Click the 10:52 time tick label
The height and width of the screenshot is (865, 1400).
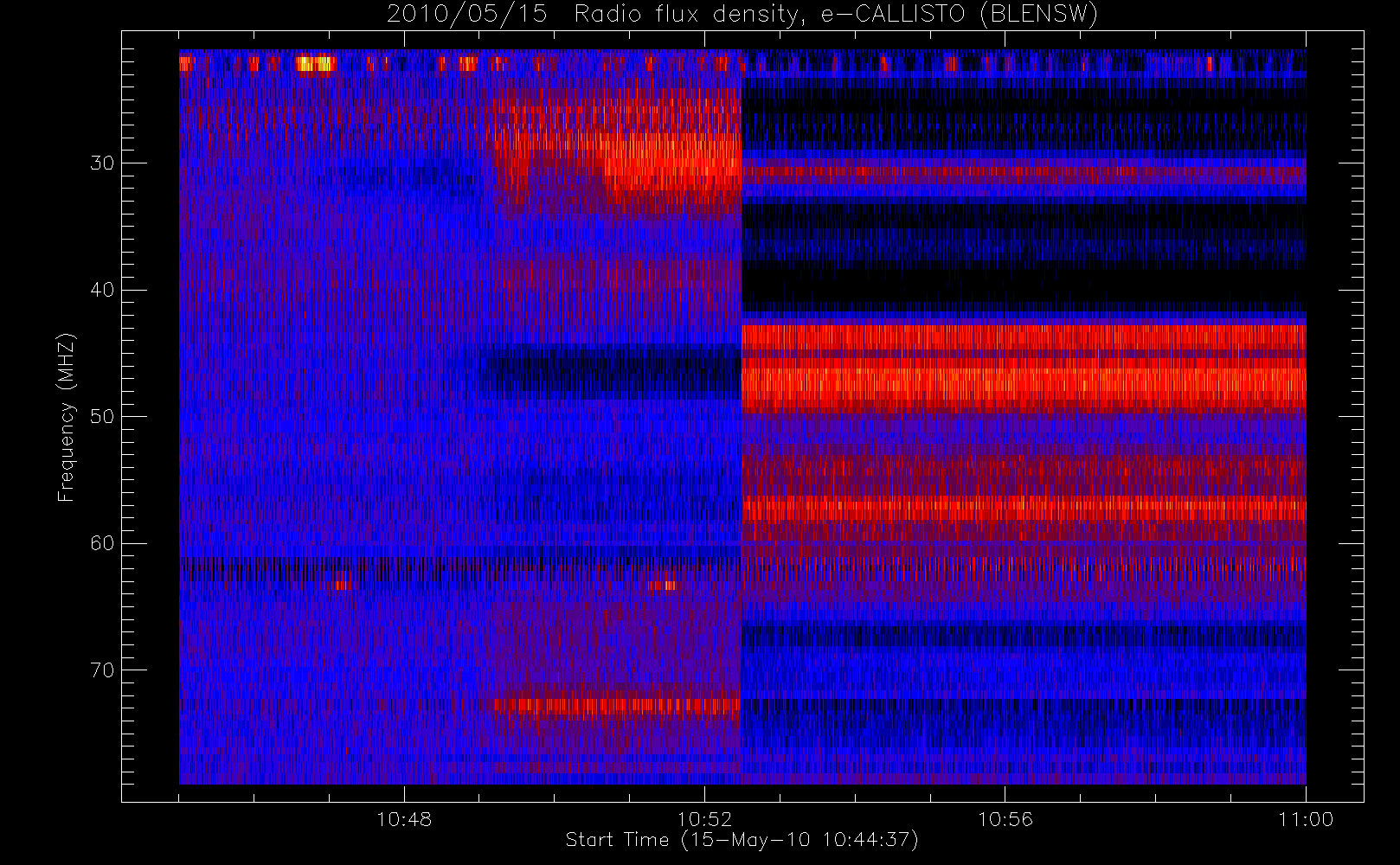(704, 819)
